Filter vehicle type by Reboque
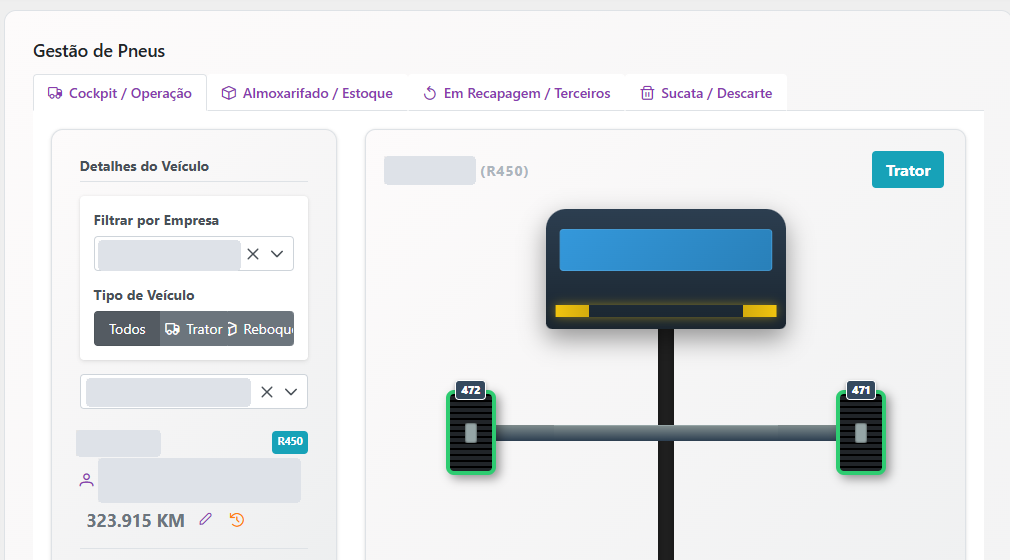 260,329
